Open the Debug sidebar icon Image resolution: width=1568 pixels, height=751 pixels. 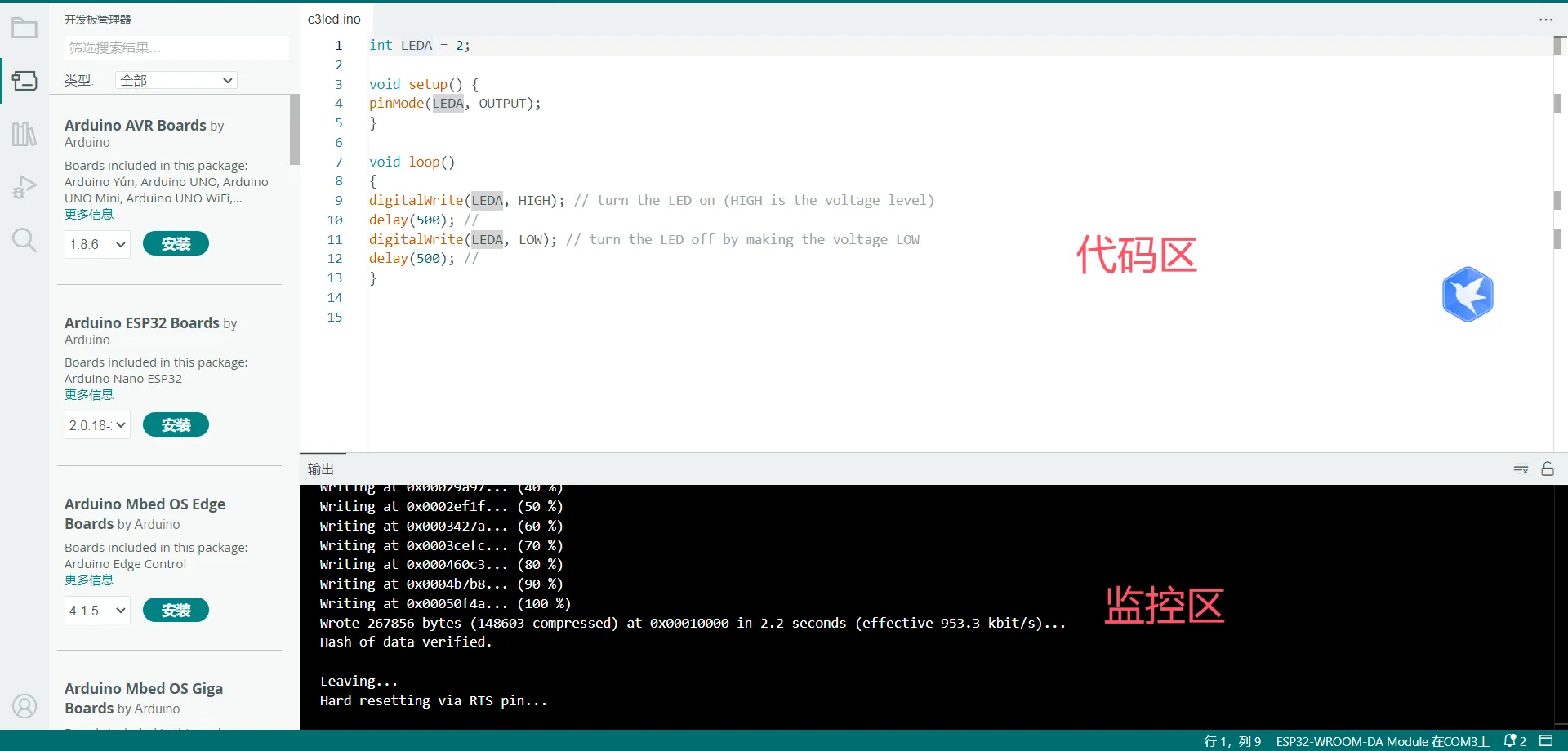pyautogui.click(x=24, y=188)
